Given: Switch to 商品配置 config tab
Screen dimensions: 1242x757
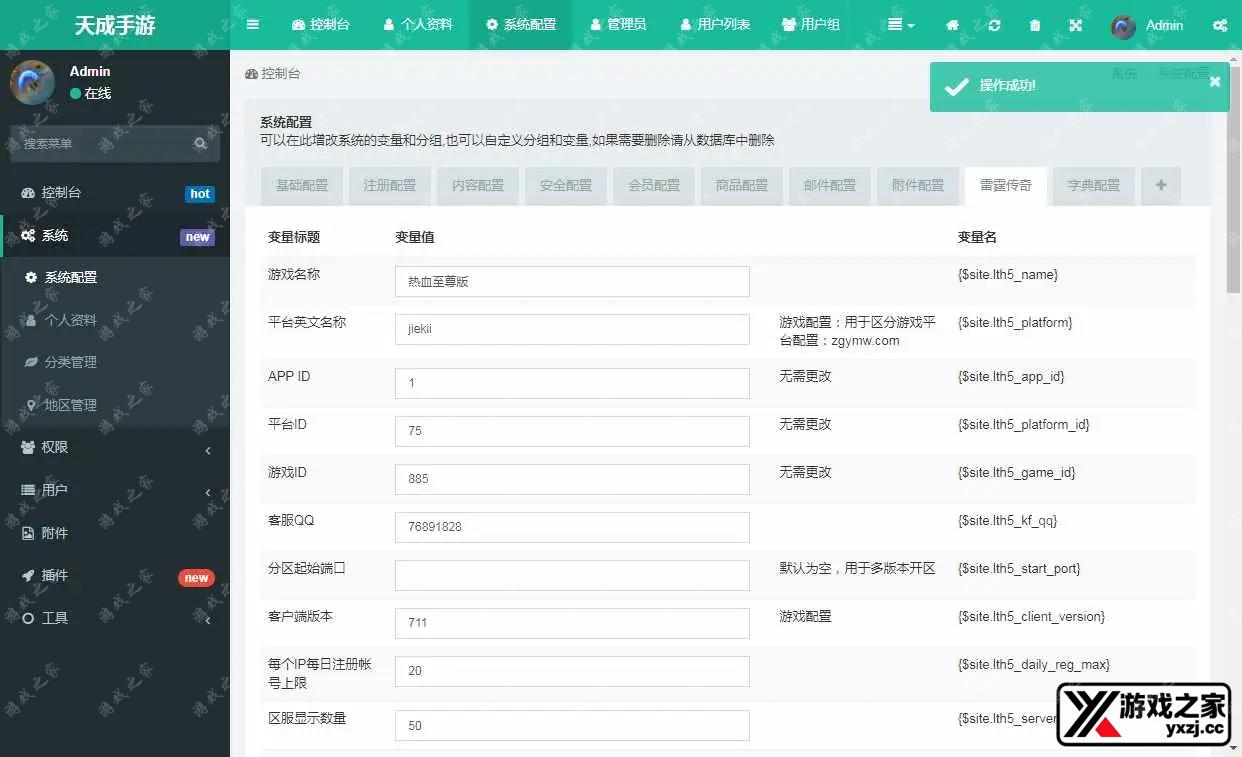Looking at the screenshot, I should [x=742, y=186].
